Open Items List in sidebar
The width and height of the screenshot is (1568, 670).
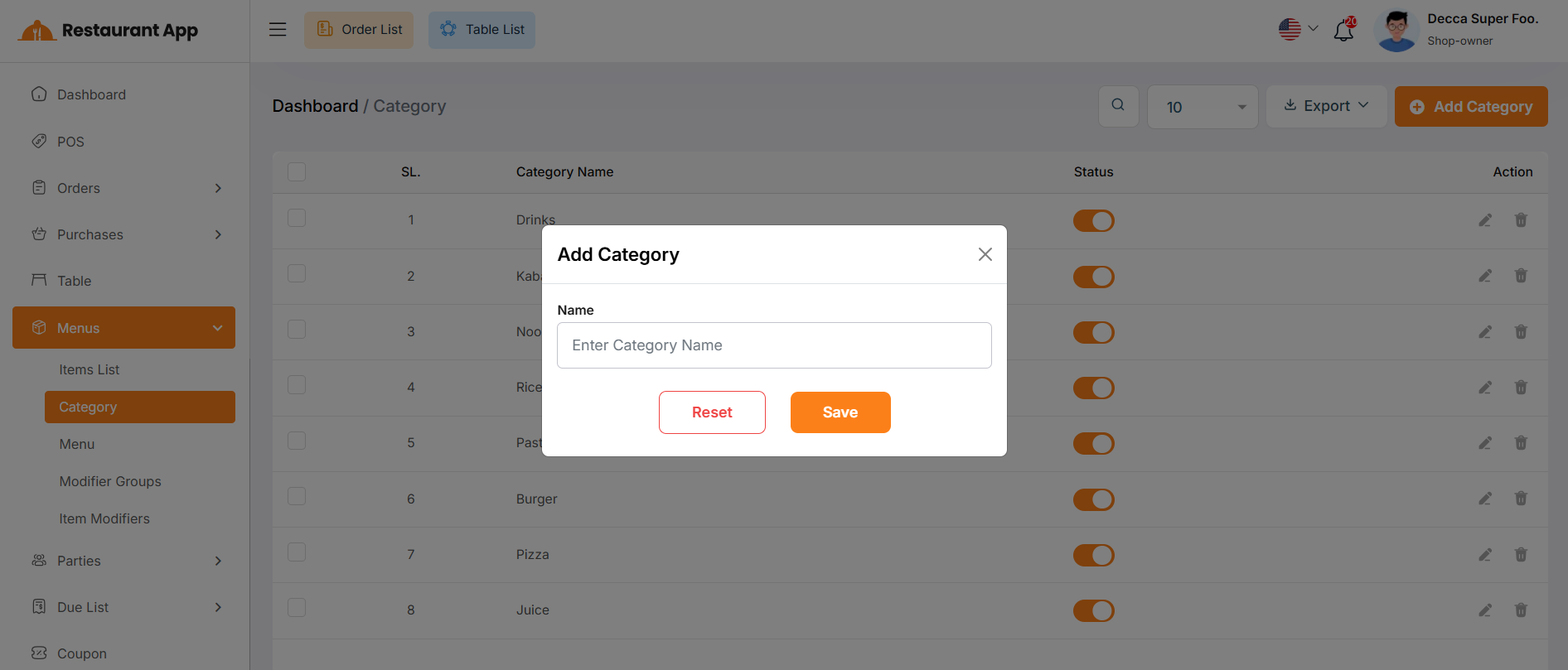pyautogui.click(x=90, y=369)
